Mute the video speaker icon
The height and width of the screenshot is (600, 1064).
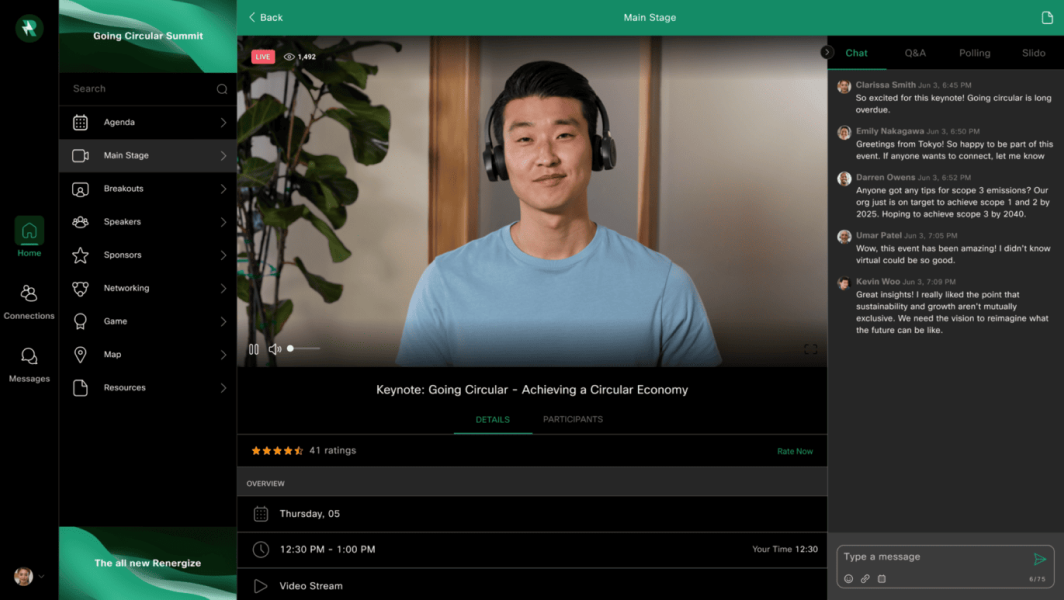[274, 349]
